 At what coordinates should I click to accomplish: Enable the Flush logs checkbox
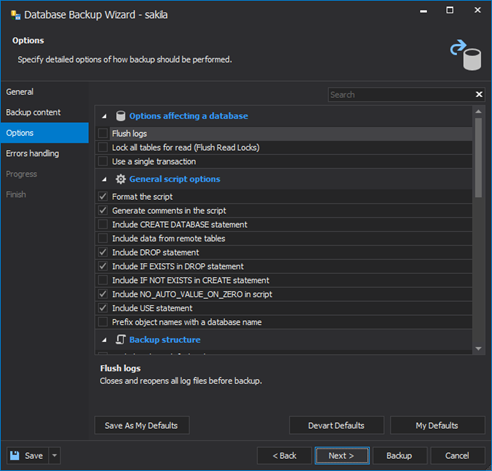point(103,133)
